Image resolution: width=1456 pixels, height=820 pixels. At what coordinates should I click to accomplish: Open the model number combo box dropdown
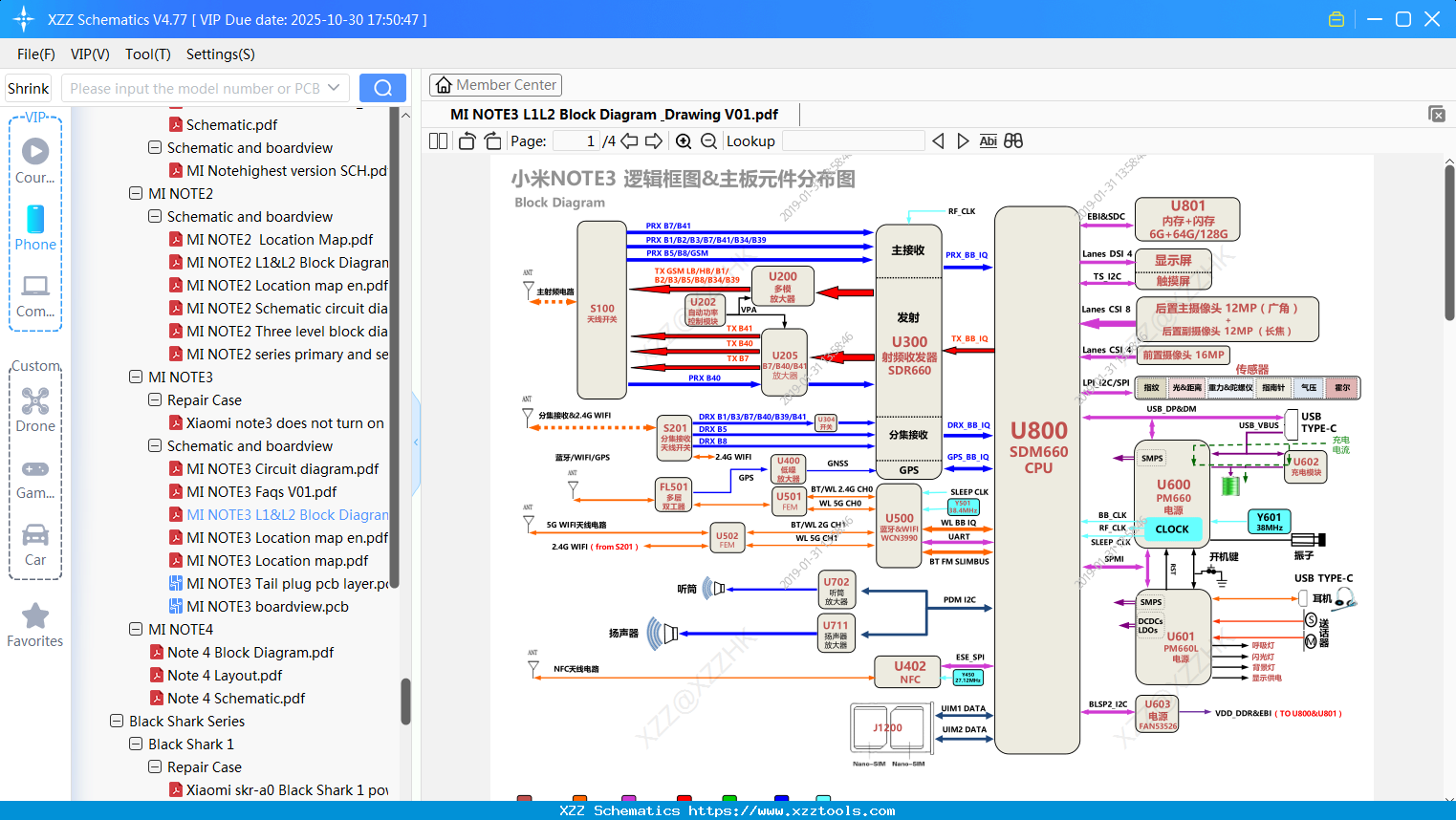point(332,87)
